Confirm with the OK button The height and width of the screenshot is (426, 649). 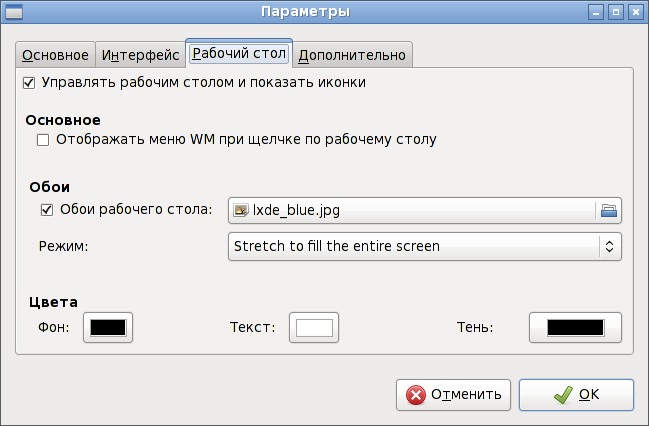coord(577,395)
